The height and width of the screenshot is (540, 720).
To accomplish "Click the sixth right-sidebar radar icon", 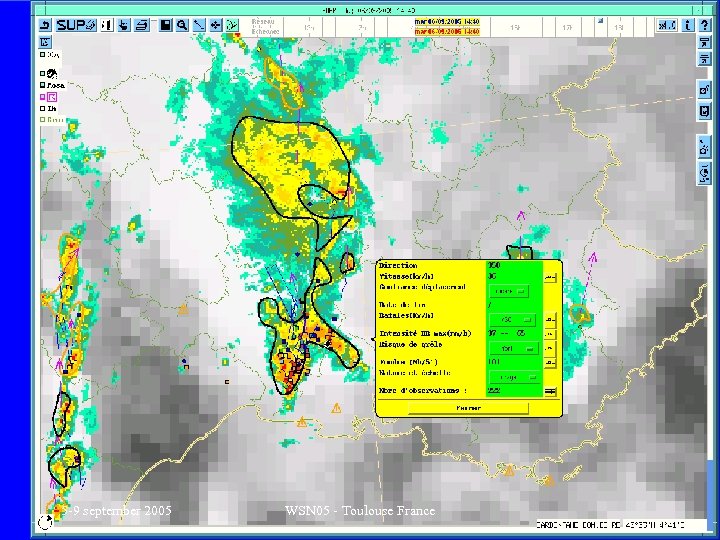I will pyautogui.click(x=704, y=174).
